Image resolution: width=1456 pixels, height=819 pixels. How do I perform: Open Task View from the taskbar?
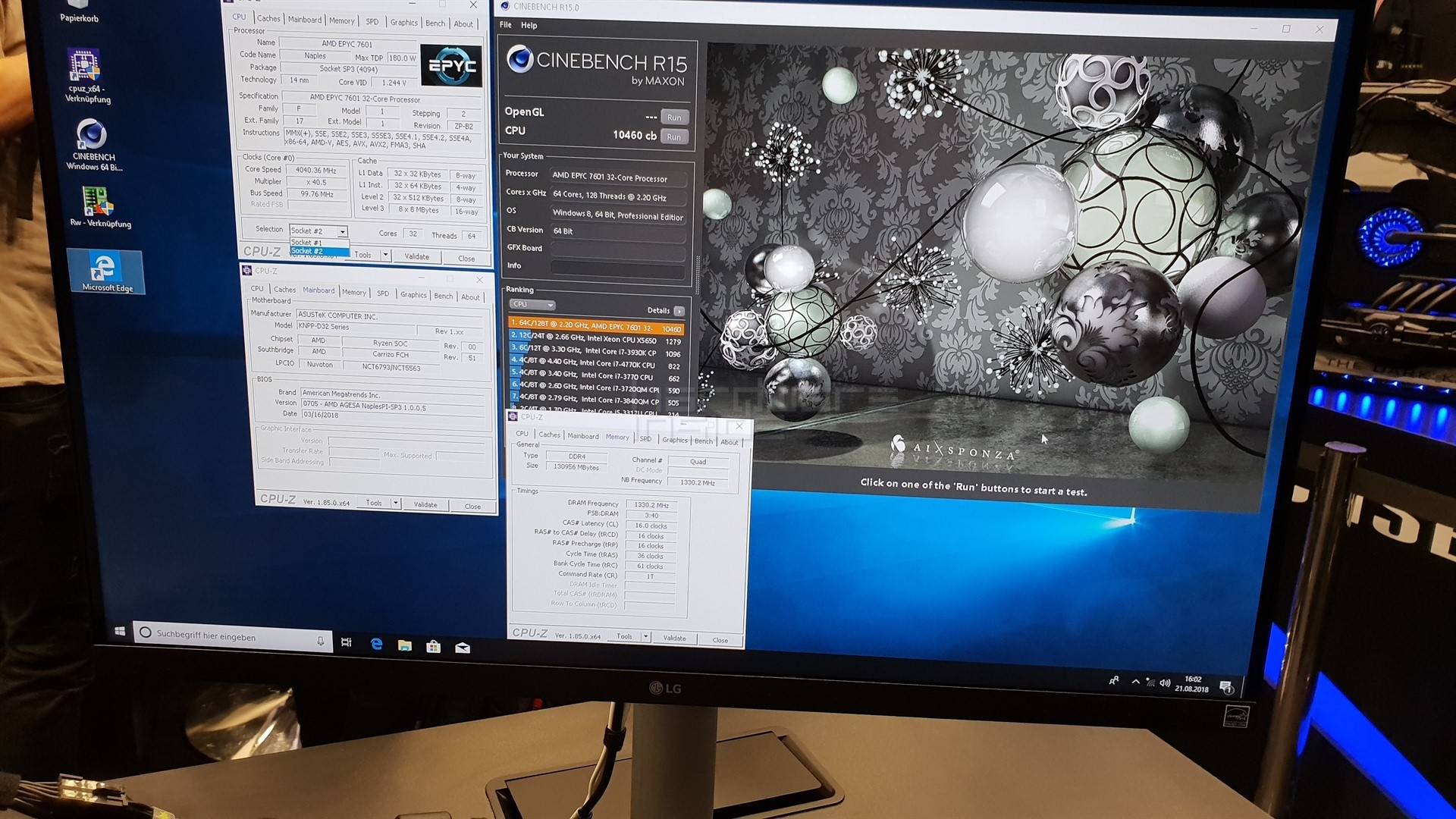point(347,642)
